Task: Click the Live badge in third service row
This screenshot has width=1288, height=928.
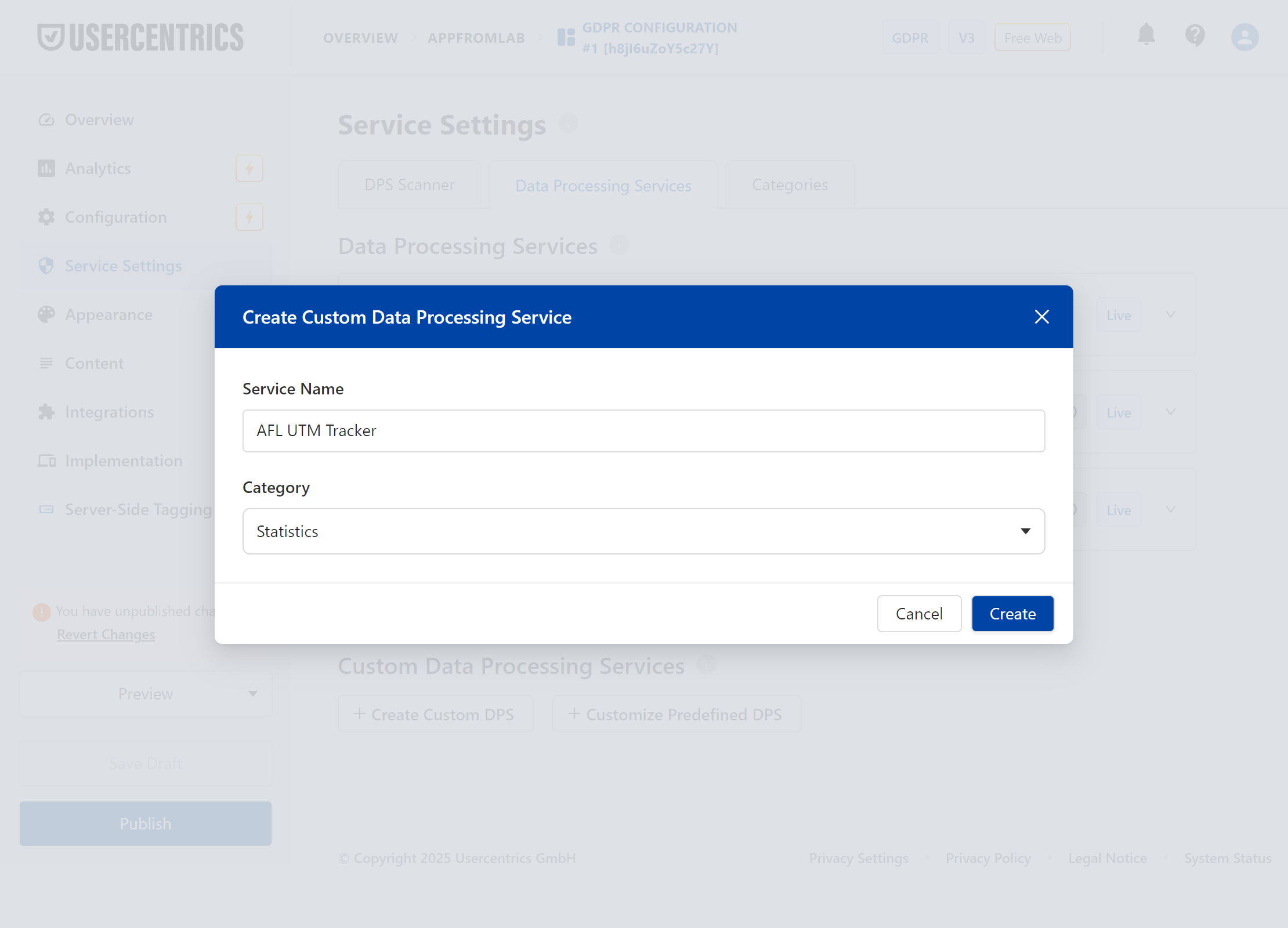Action: pos(1119,510)
